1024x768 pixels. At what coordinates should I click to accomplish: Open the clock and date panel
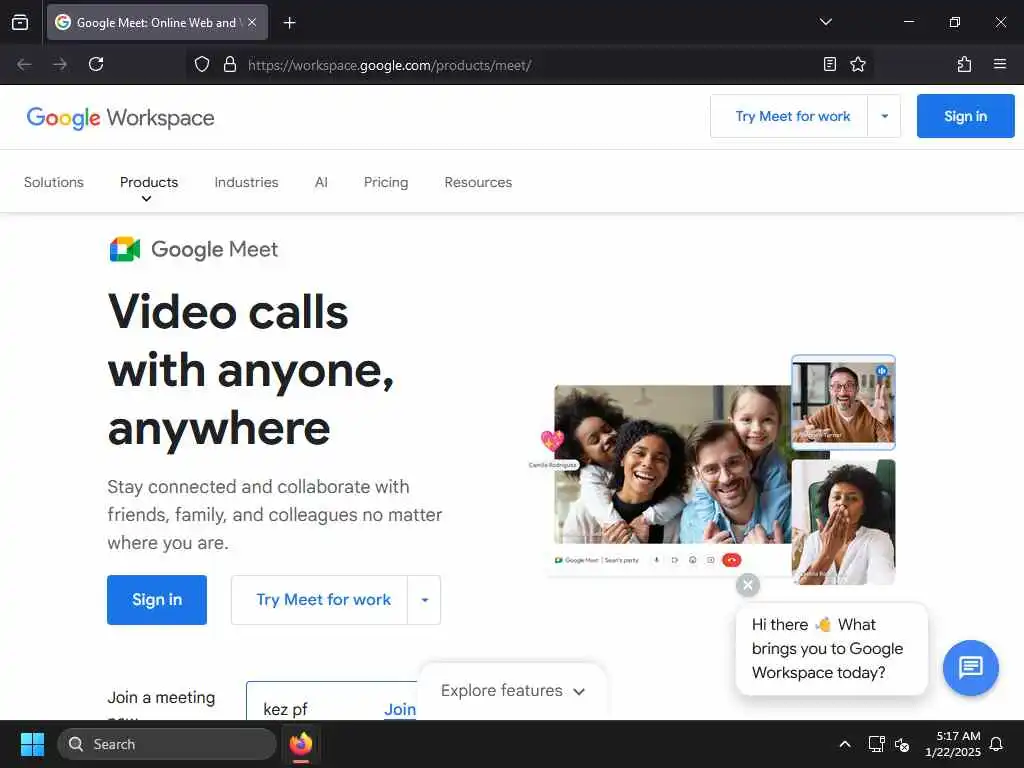953,744
